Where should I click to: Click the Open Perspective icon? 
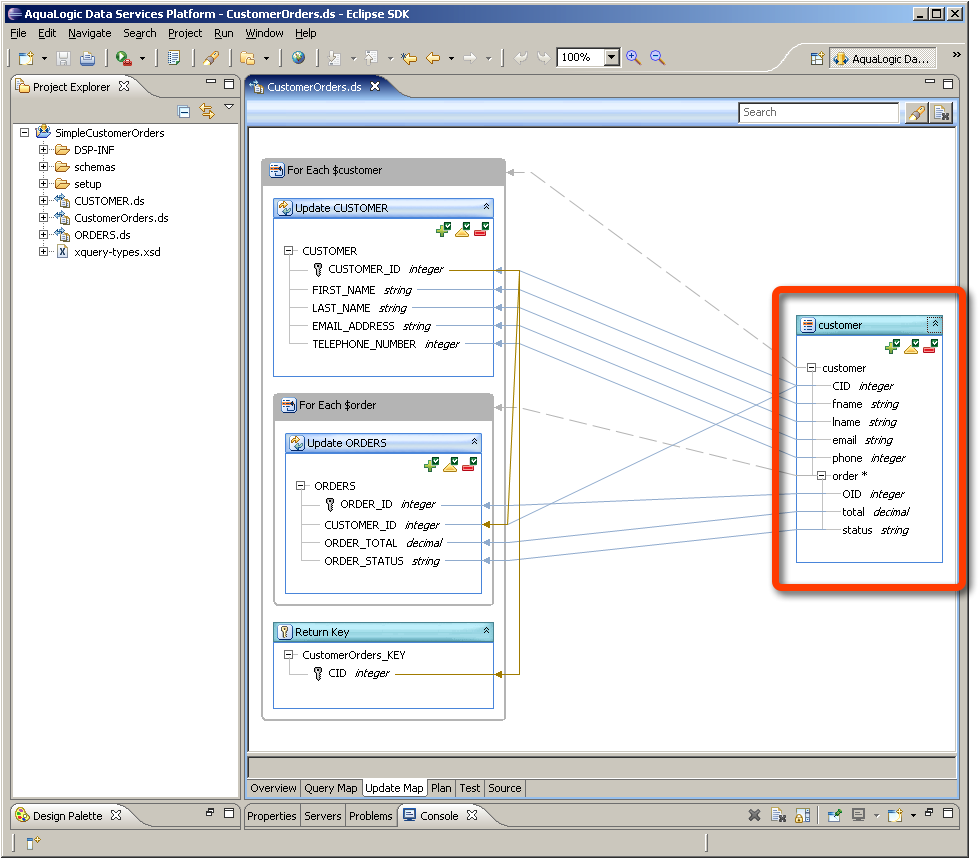pyautogui.click(x=817, y=59)
